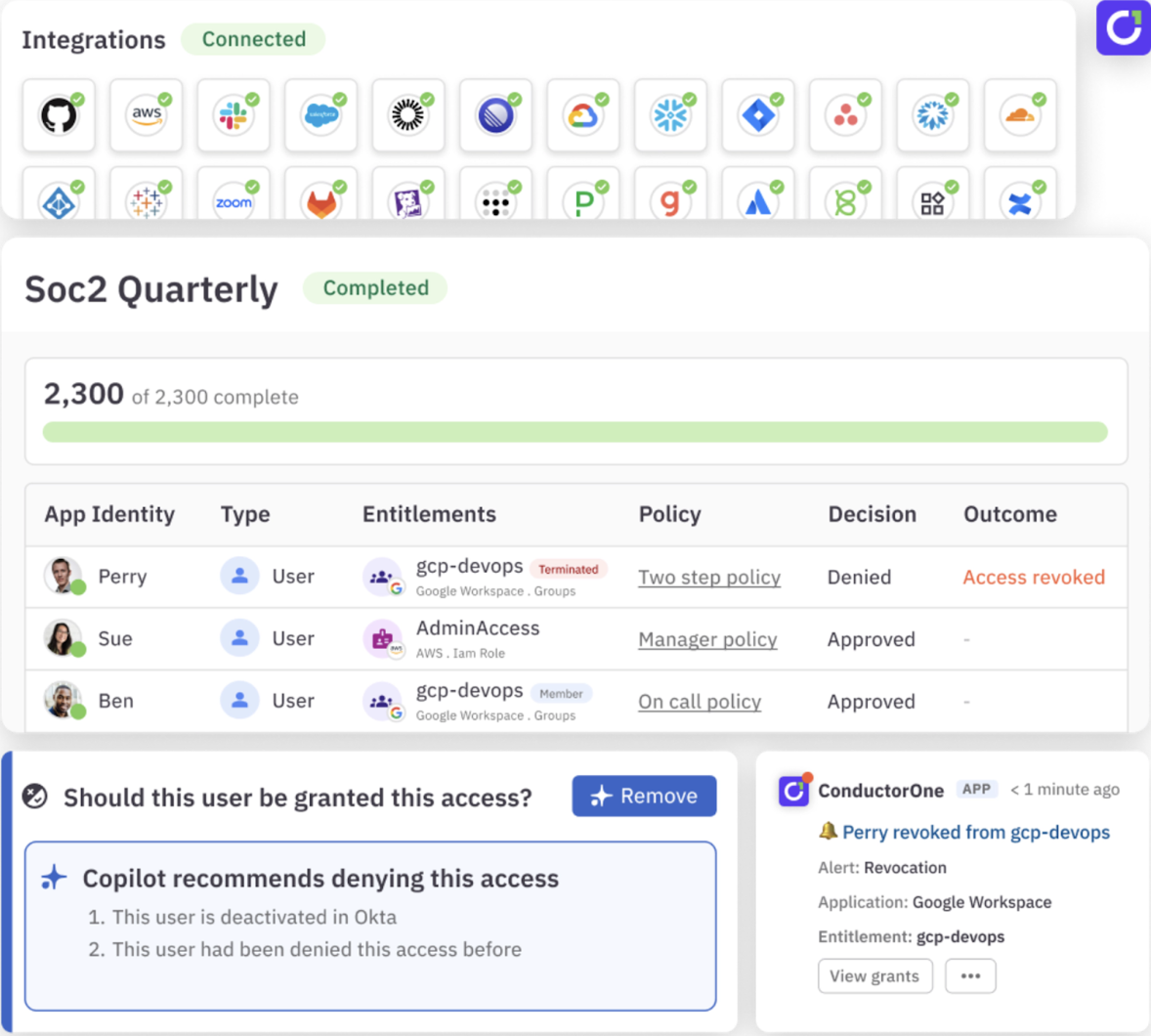Open the Zoom integration tile

click(x=234, y=194)
